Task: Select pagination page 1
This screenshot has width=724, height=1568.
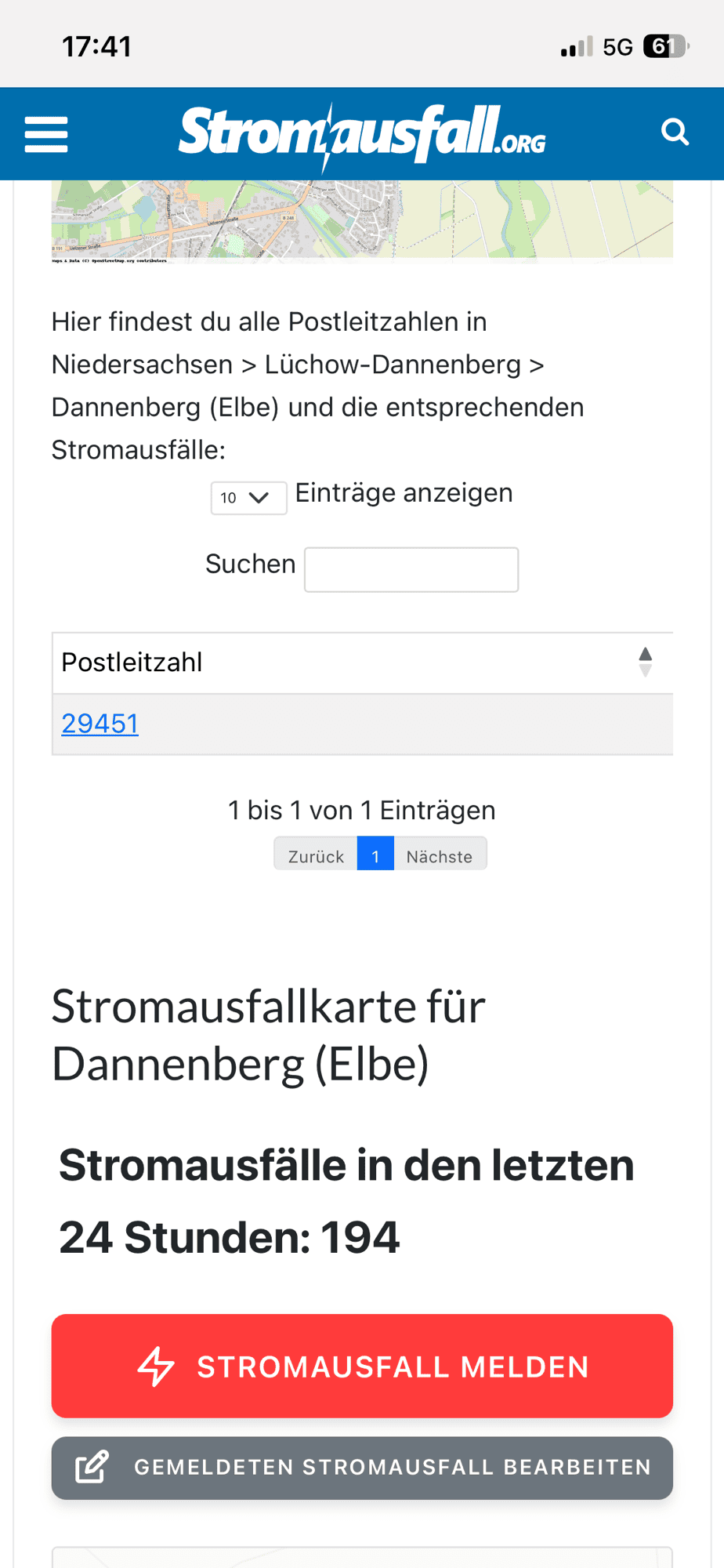Action: [375, 854]
